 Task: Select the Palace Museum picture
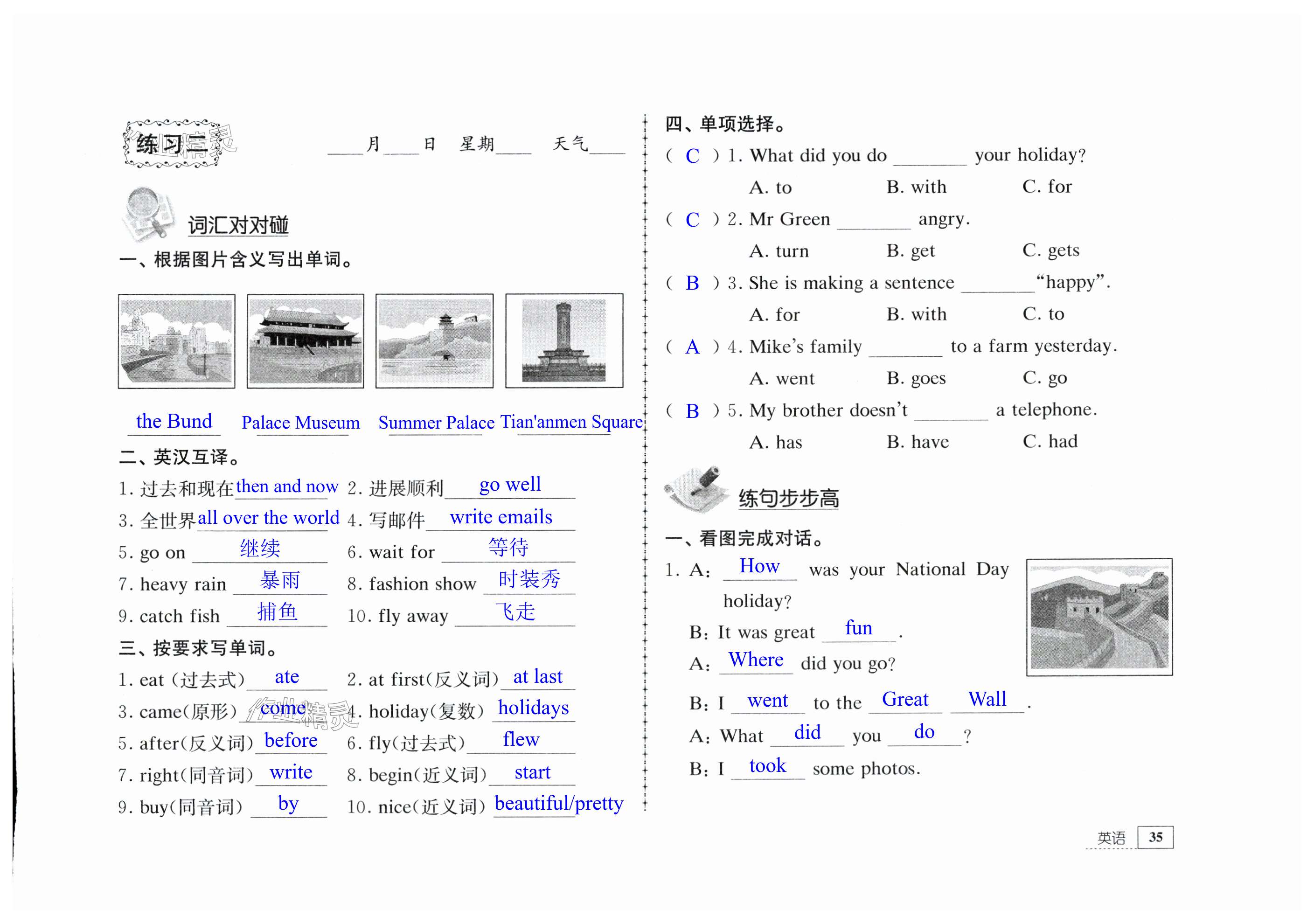tap(305, 341)
